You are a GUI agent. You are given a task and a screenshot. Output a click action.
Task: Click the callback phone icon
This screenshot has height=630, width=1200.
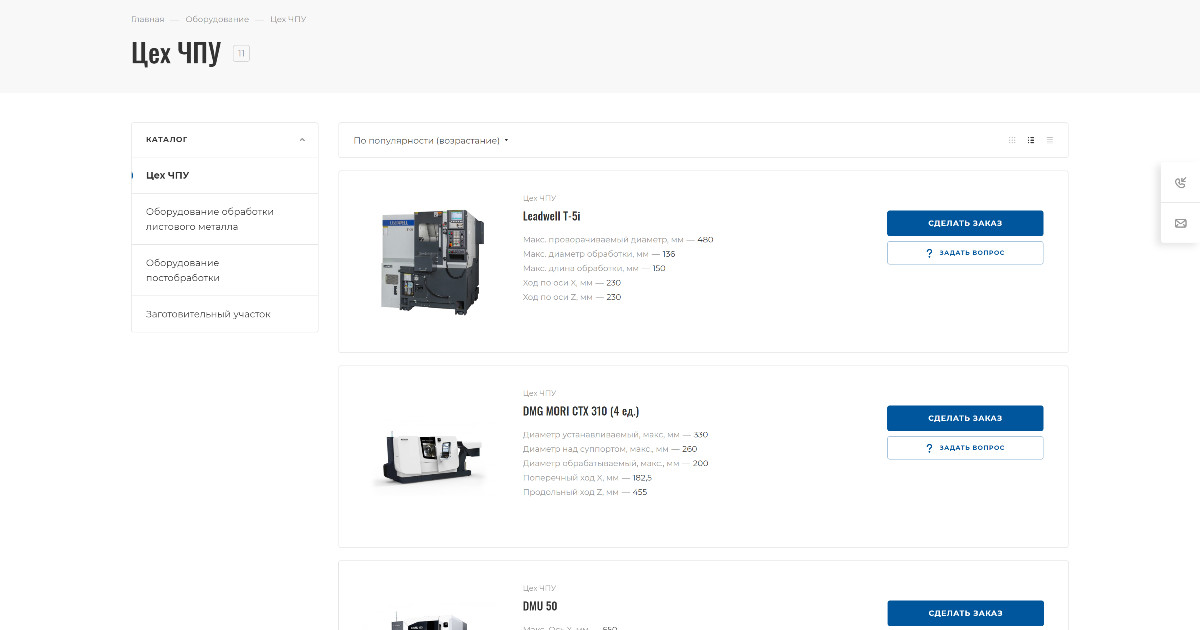[x=1180, y=182]
